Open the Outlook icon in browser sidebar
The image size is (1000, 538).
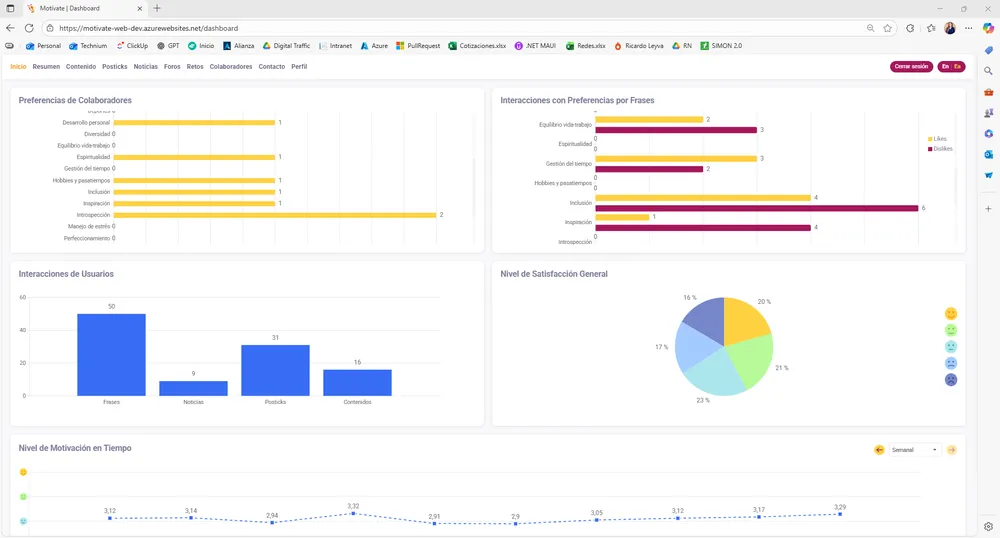988,154
